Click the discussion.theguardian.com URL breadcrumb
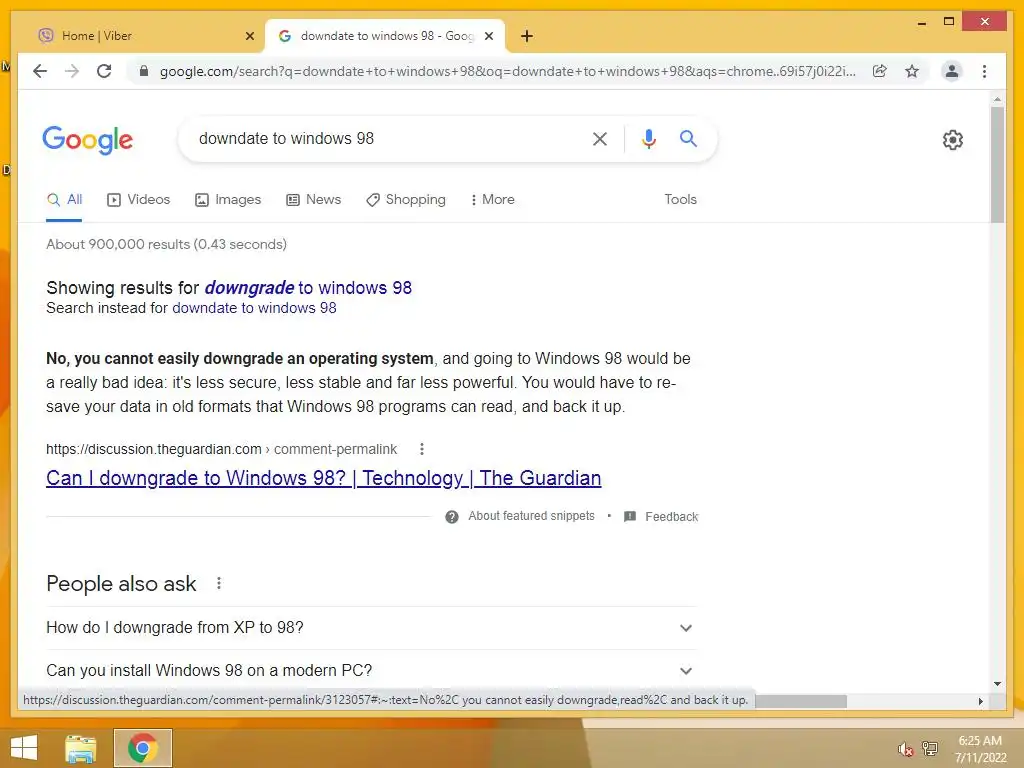 (221, 449)
